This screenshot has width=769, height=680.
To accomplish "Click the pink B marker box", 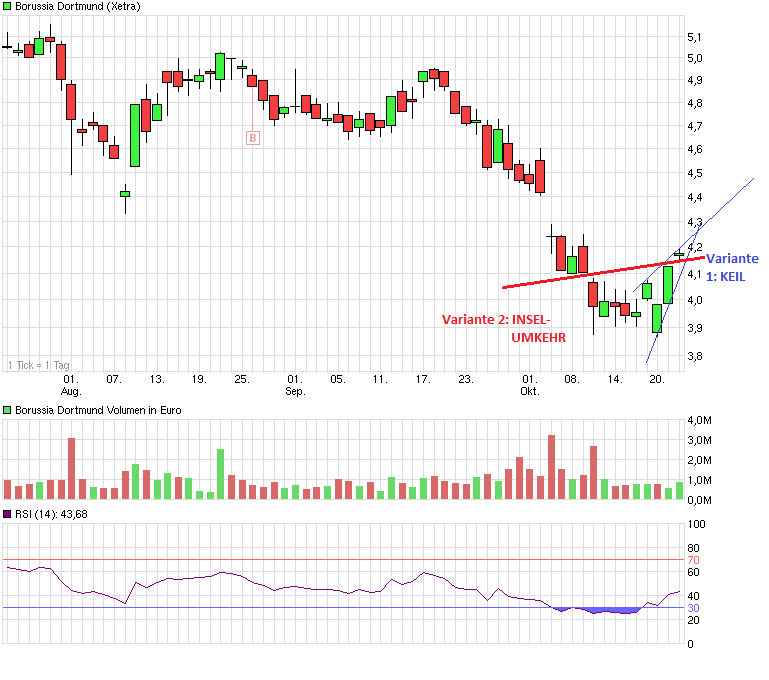I will 253,138.
